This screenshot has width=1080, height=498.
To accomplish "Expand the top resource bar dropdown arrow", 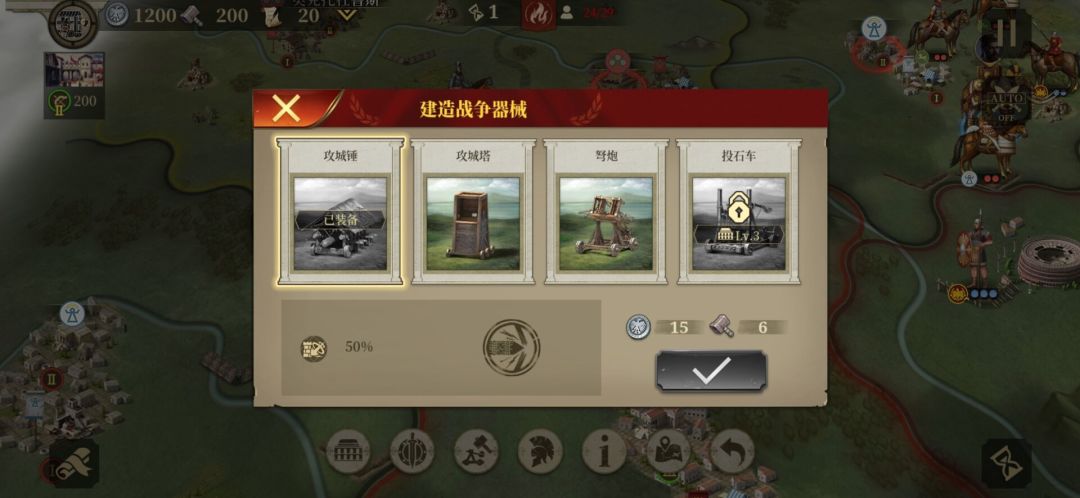I will tap(346, 14).
